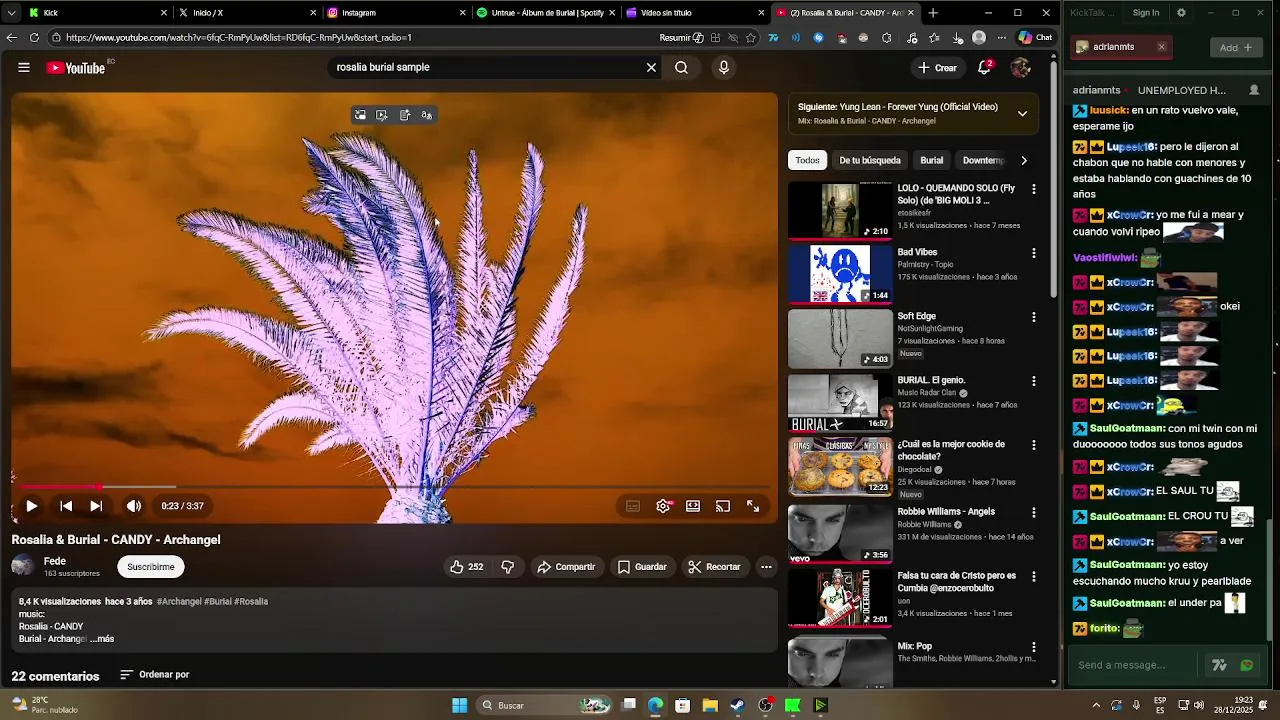Save video with Guardar

[642, 567]
